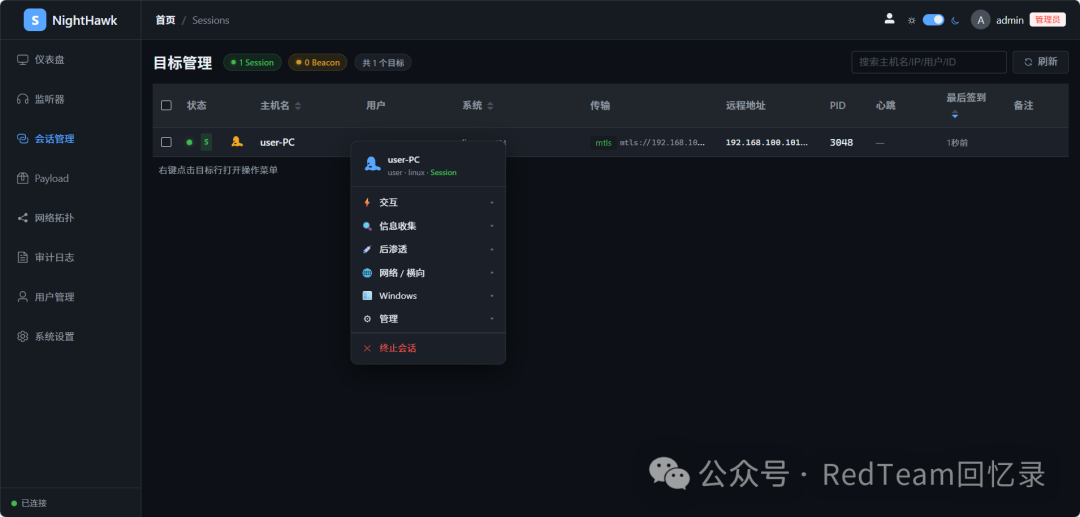Click the globe icon beside 网络 / 横向
1080x517 pixels.
[366, 273]
